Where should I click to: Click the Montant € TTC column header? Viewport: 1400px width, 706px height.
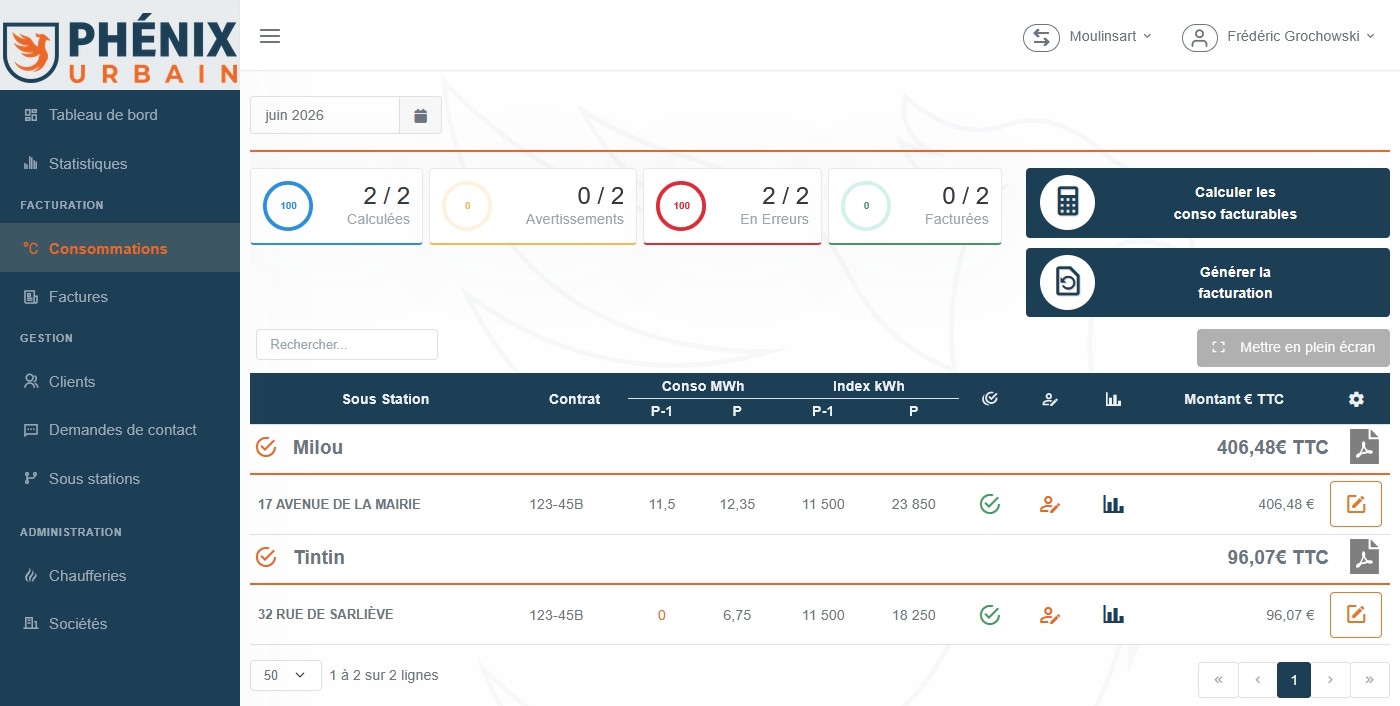tap(1234, 399)
